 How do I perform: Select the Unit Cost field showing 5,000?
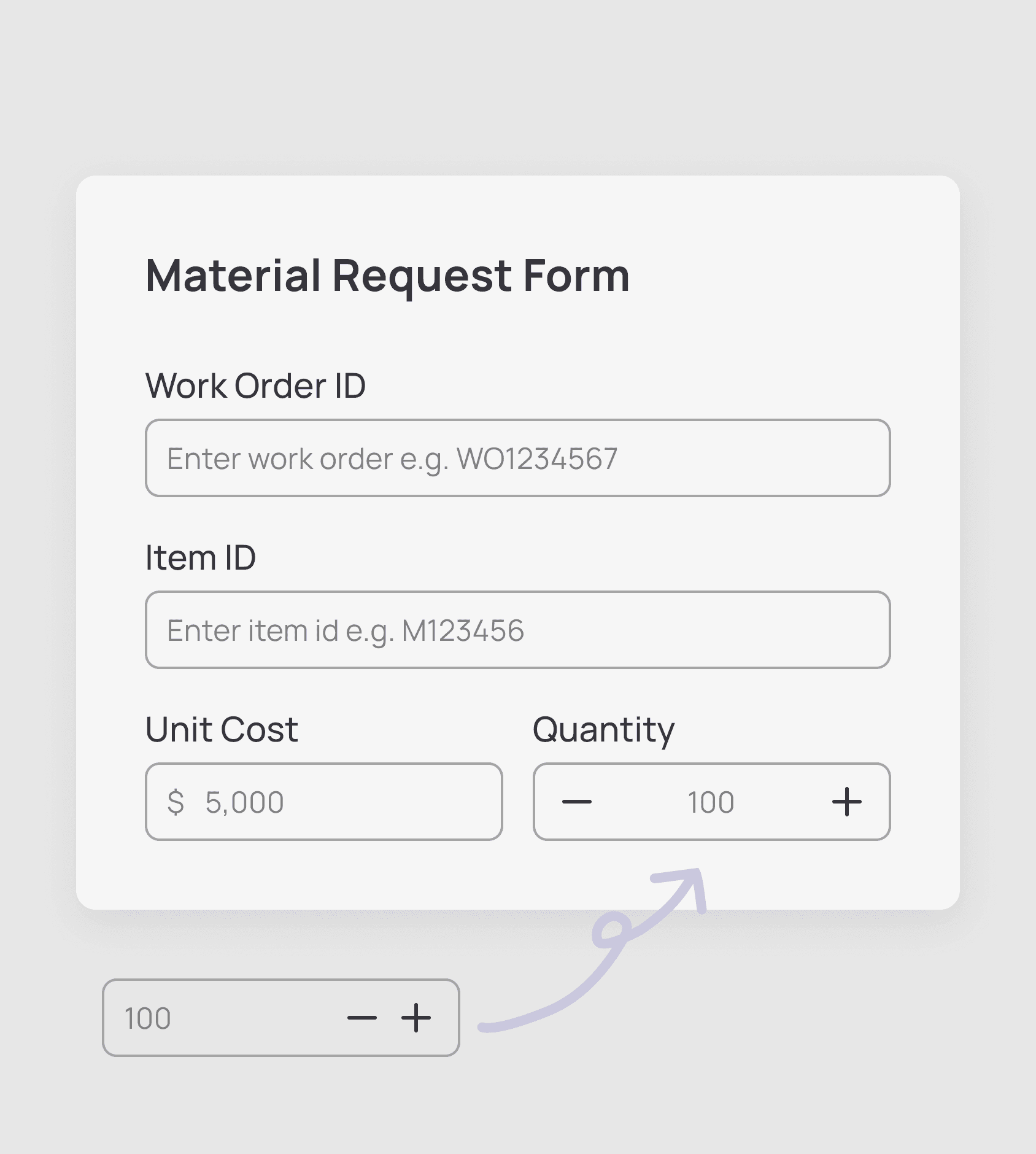click(x=323, y=801)
